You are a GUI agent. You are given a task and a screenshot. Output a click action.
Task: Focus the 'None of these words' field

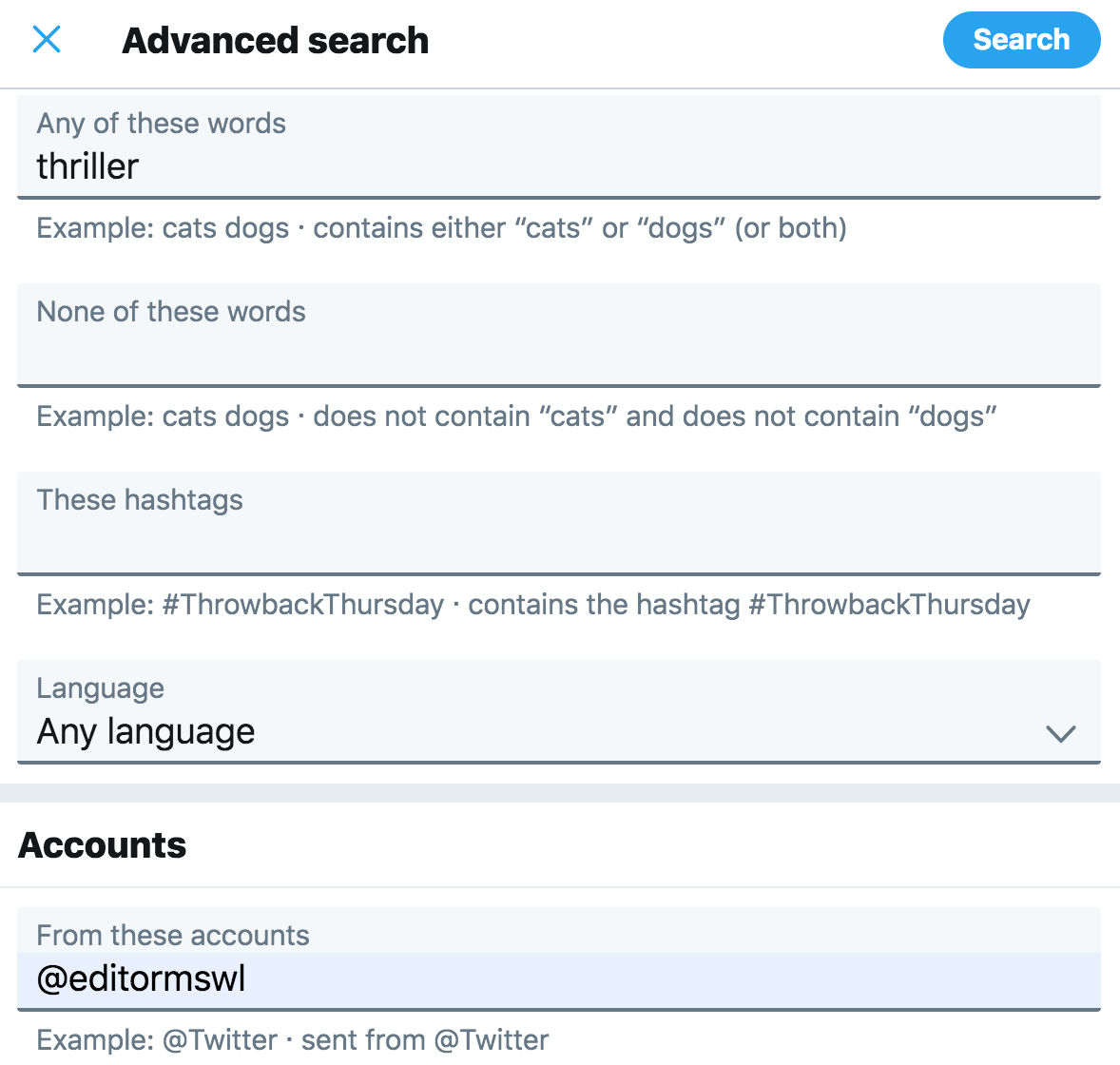click(x=558, y=335)
